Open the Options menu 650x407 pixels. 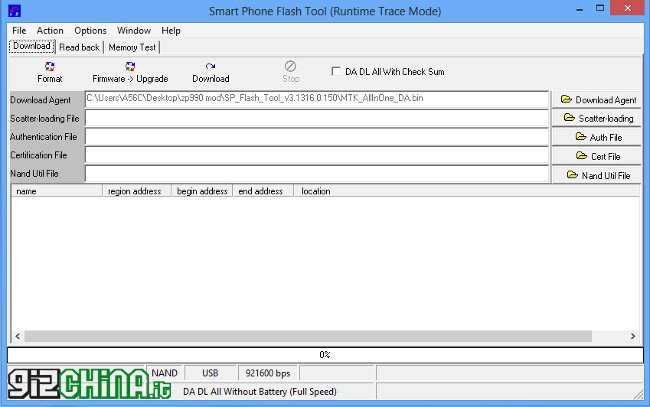[90, 31]
